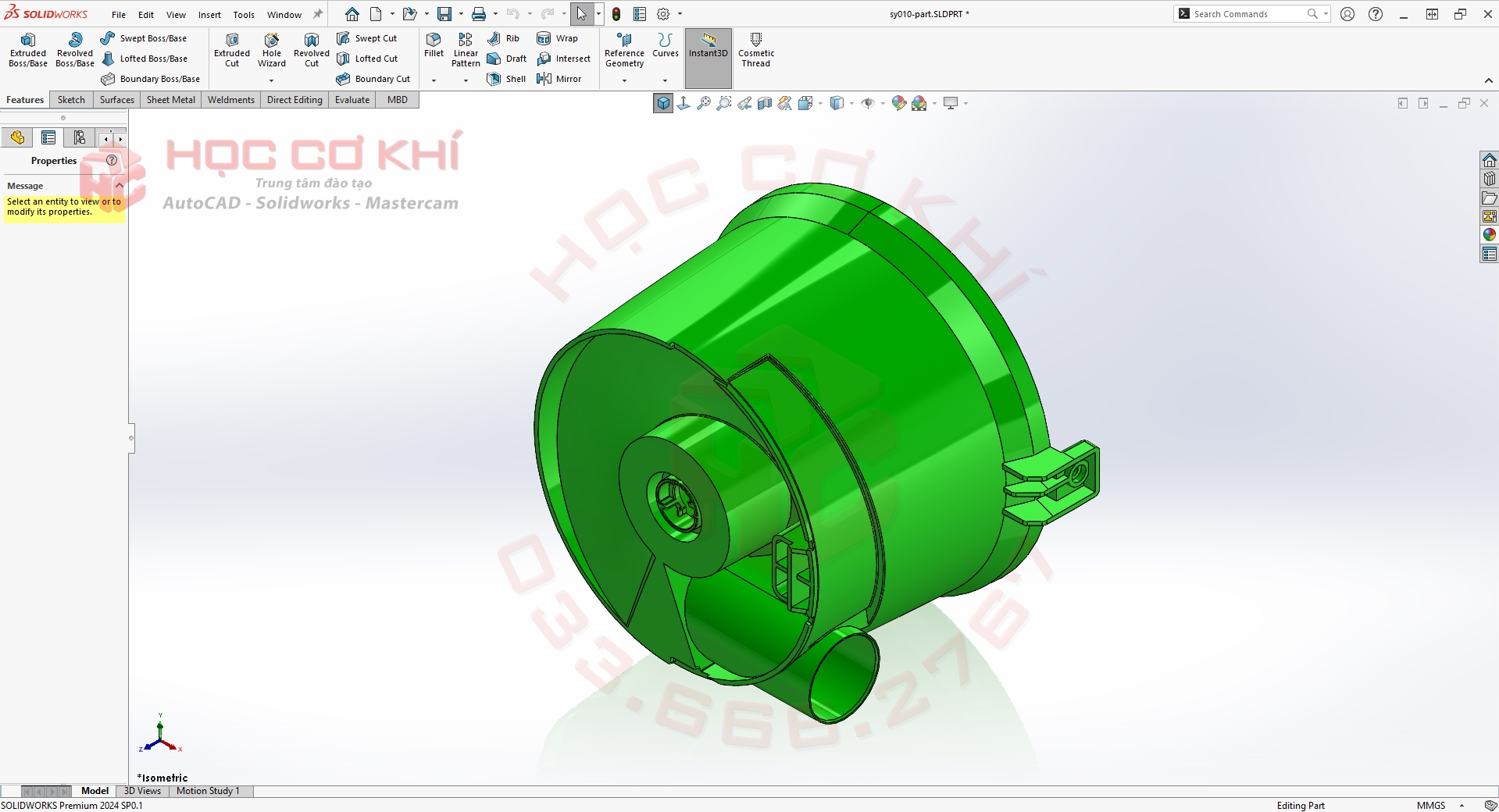Image resolution: width=1499 pixels, height=812 pixels.
Task: Collapse the Message section chevron
Action: tap(119, 186)
